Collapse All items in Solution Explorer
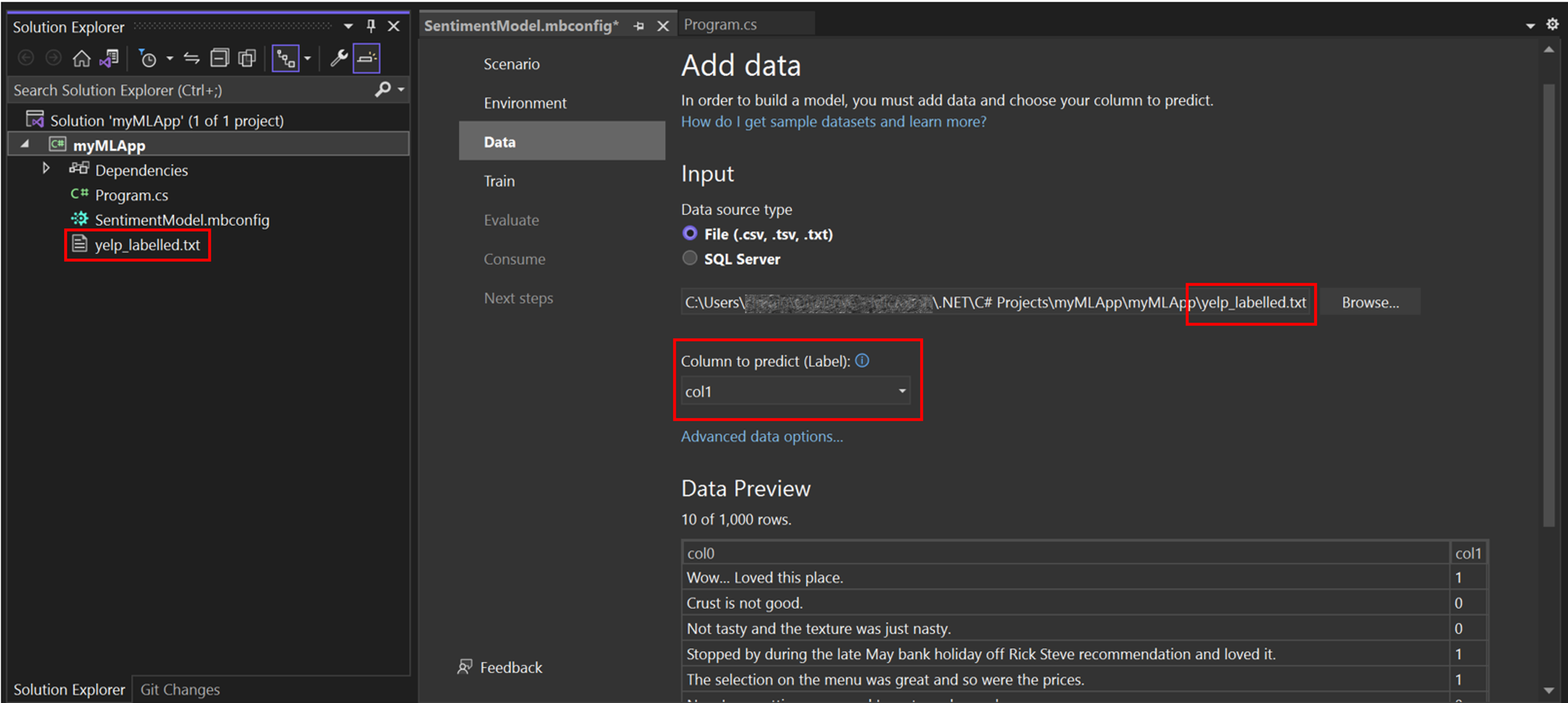 coord(220,59)
